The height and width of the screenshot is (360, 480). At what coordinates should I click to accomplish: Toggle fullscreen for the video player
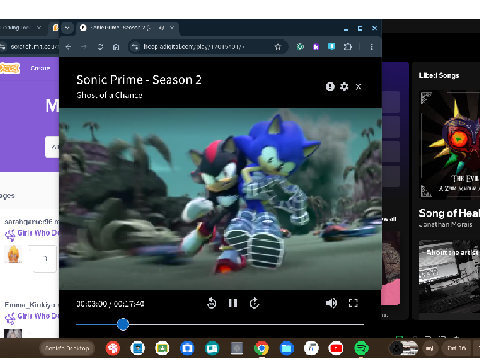coord(353,303)
